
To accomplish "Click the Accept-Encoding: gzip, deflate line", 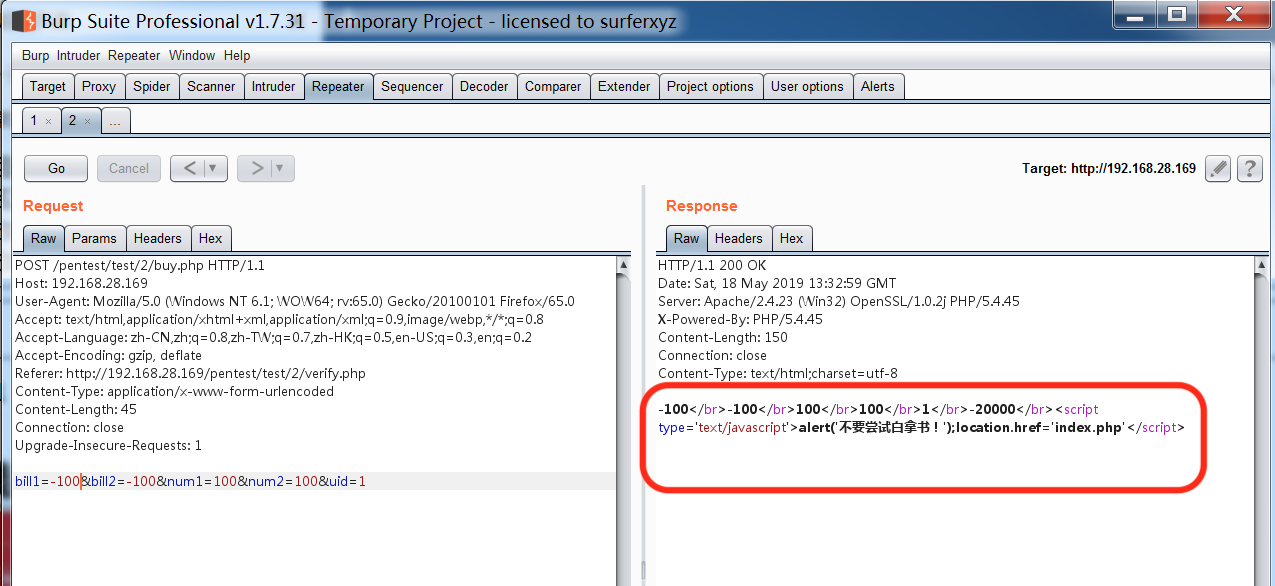I will tap(108, 355).
